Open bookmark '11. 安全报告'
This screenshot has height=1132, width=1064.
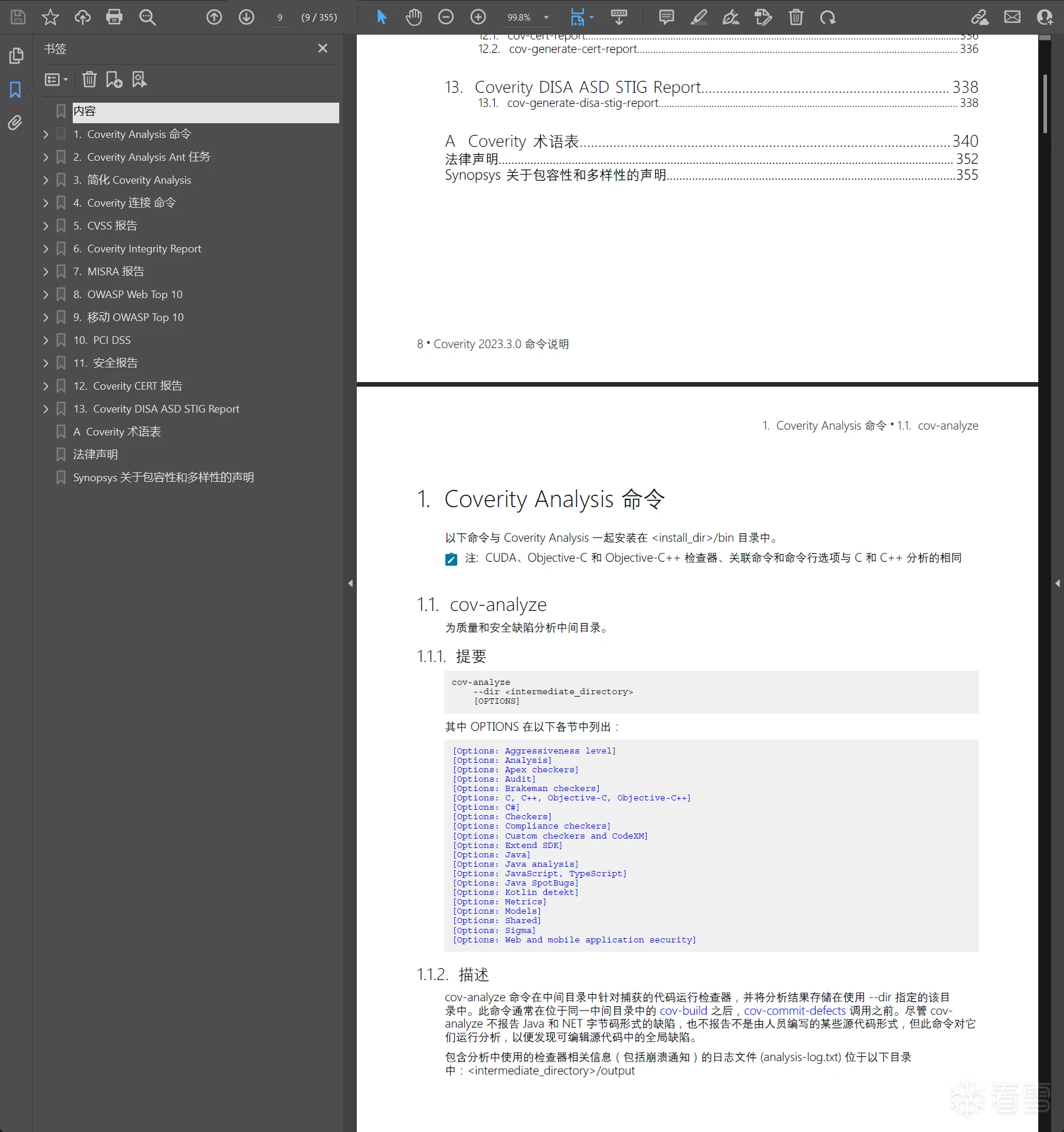[x=106, y=363]
